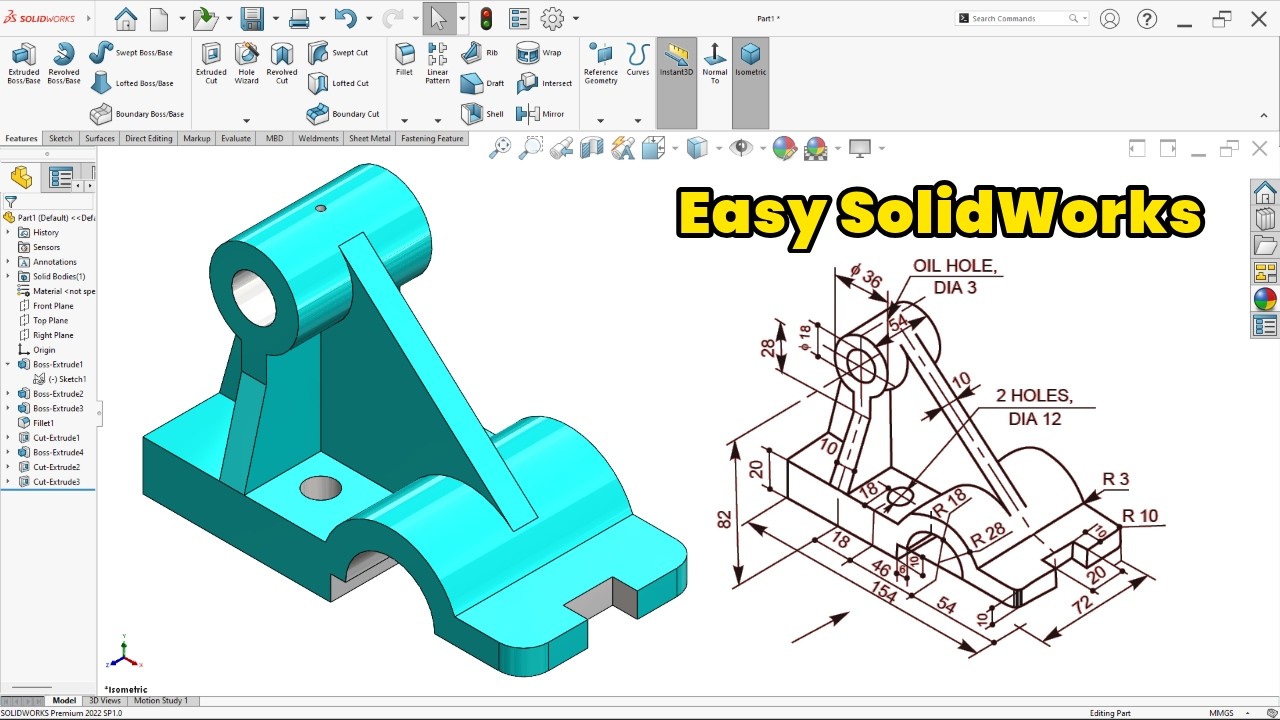Open the Appearances color ball pane

(1265, 299)
